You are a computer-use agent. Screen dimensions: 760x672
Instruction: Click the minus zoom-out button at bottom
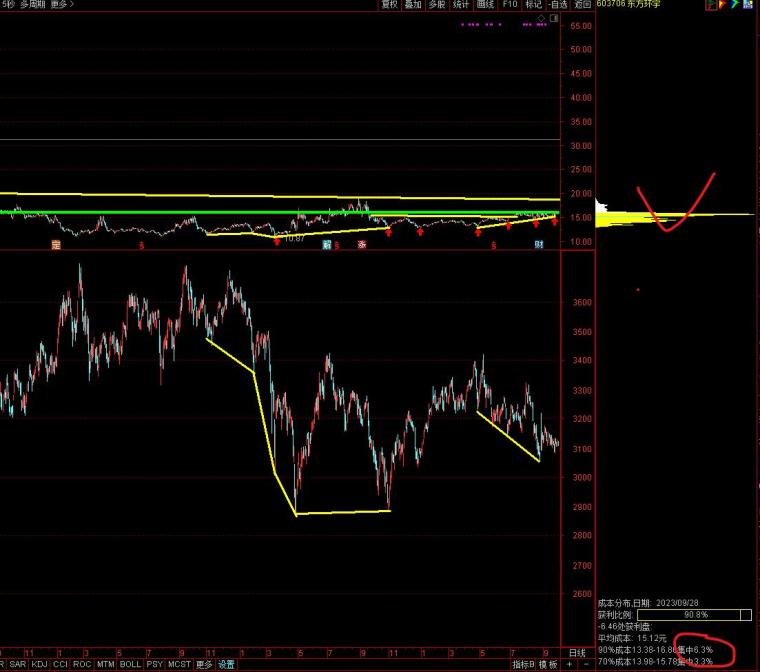586,664
